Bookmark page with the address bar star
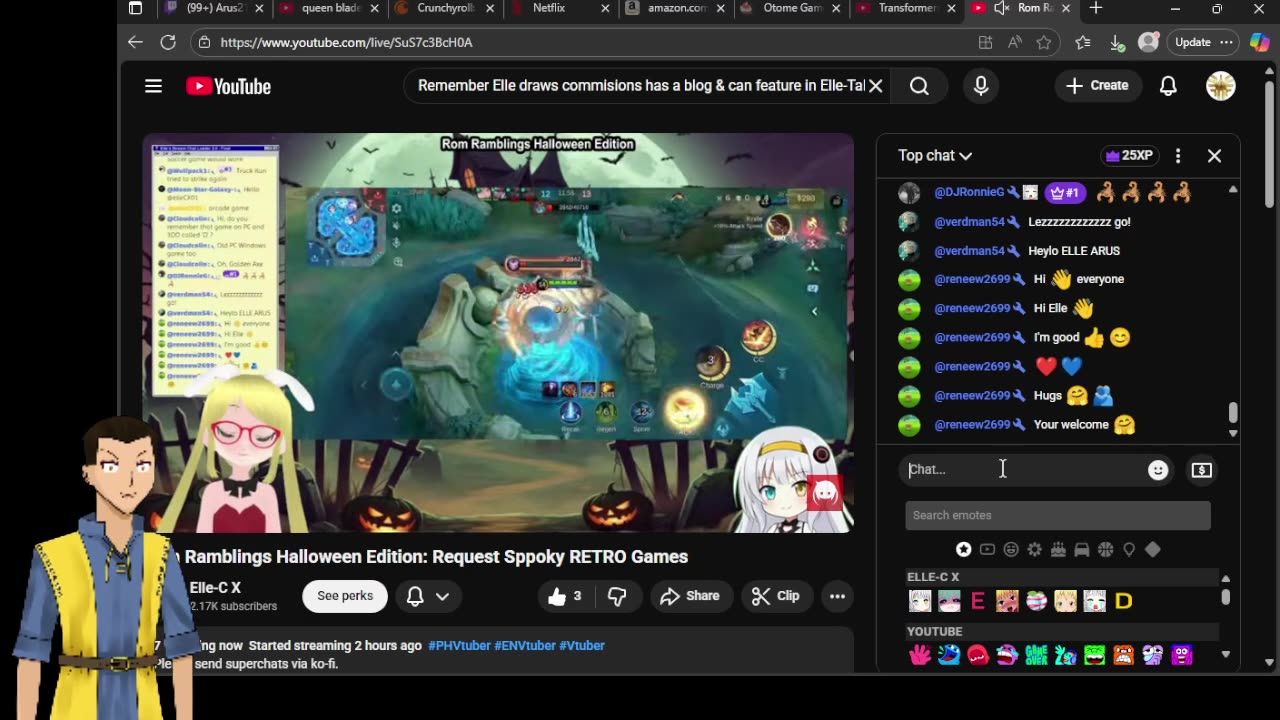The height and width of the screenshot is (720, 1280). [1044, 42]
